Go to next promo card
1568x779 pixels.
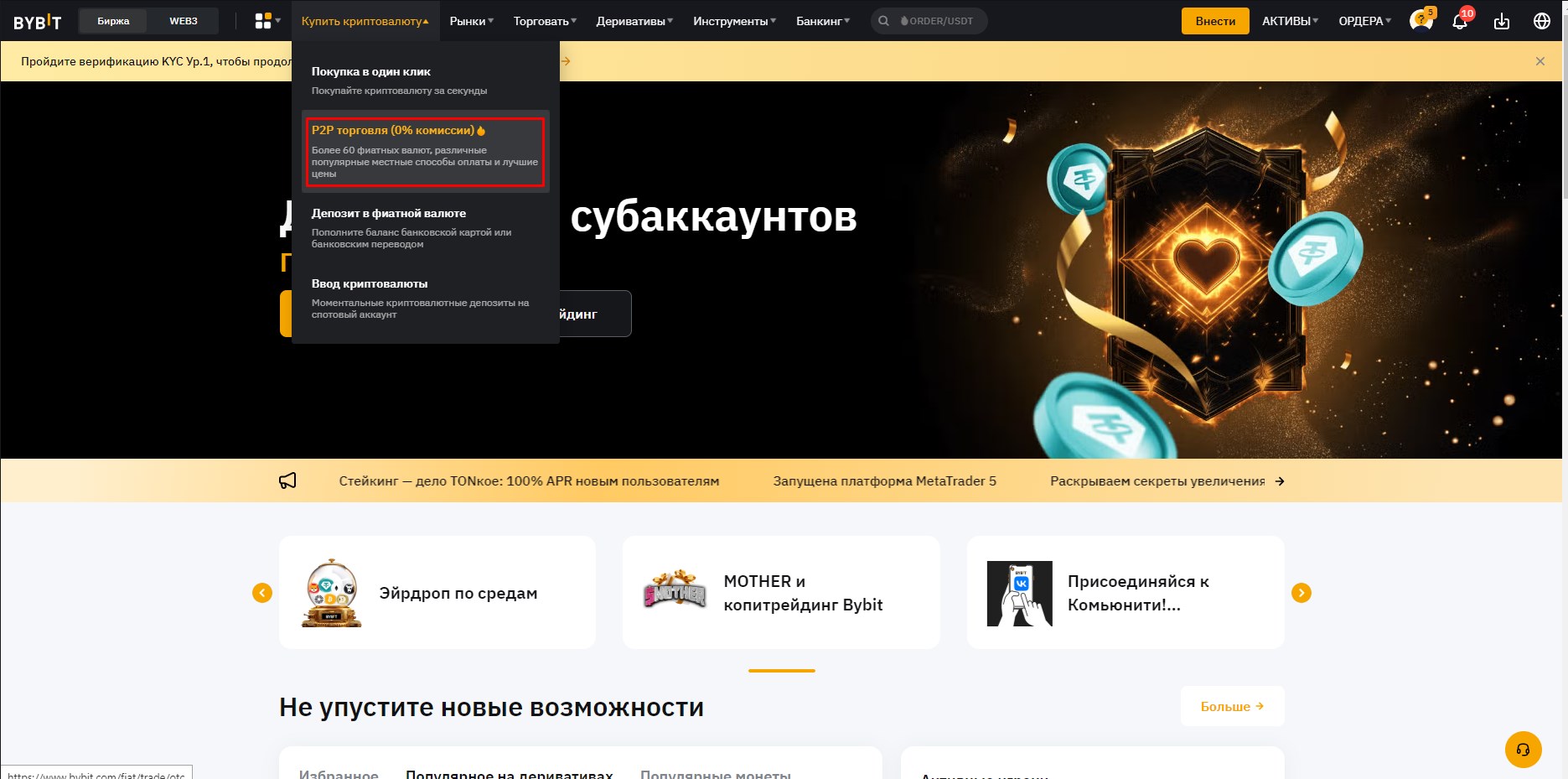(x=1301, y=593)
